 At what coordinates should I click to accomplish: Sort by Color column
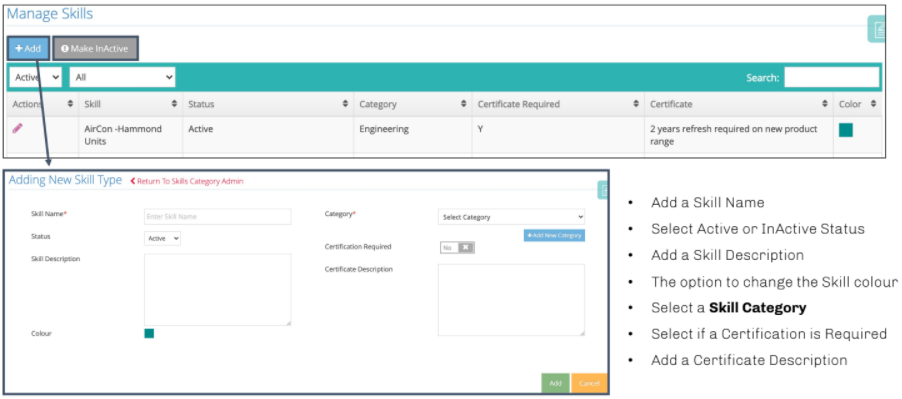click(x=857, y=104)
